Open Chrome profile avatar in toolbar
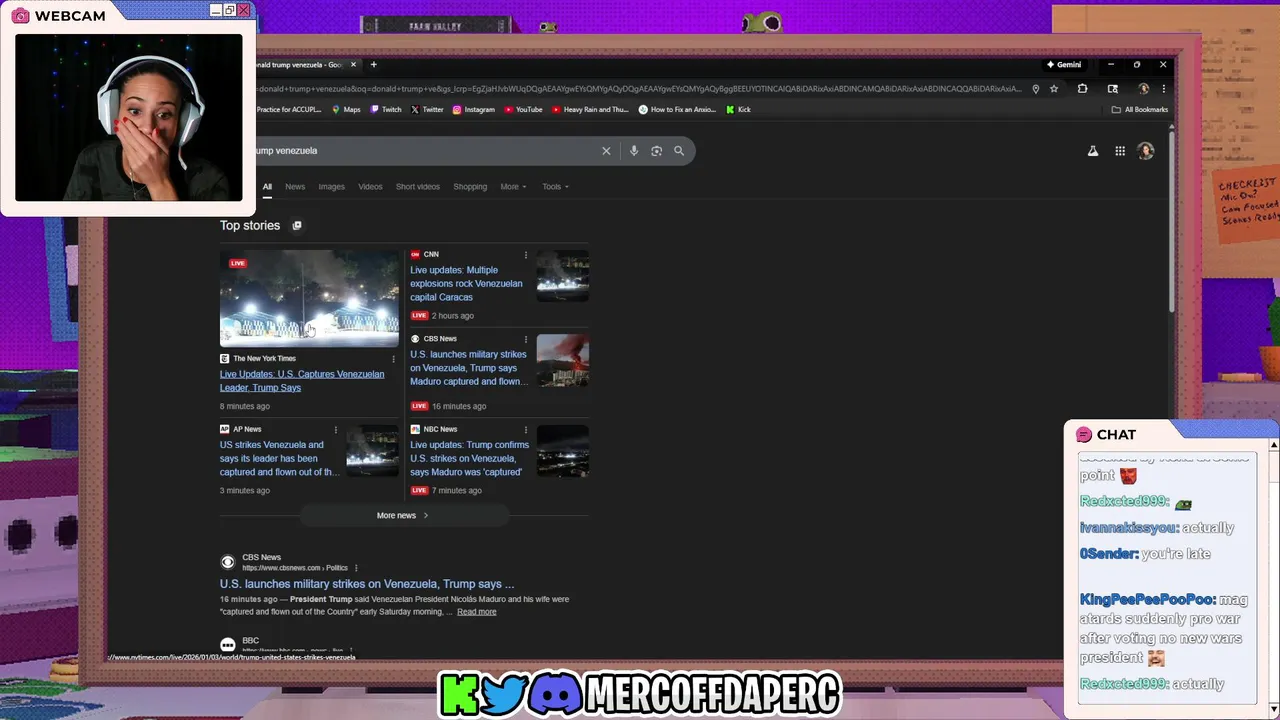Image resolution: width=1280 pixels, height=720 pixels. coord(1144,89)
